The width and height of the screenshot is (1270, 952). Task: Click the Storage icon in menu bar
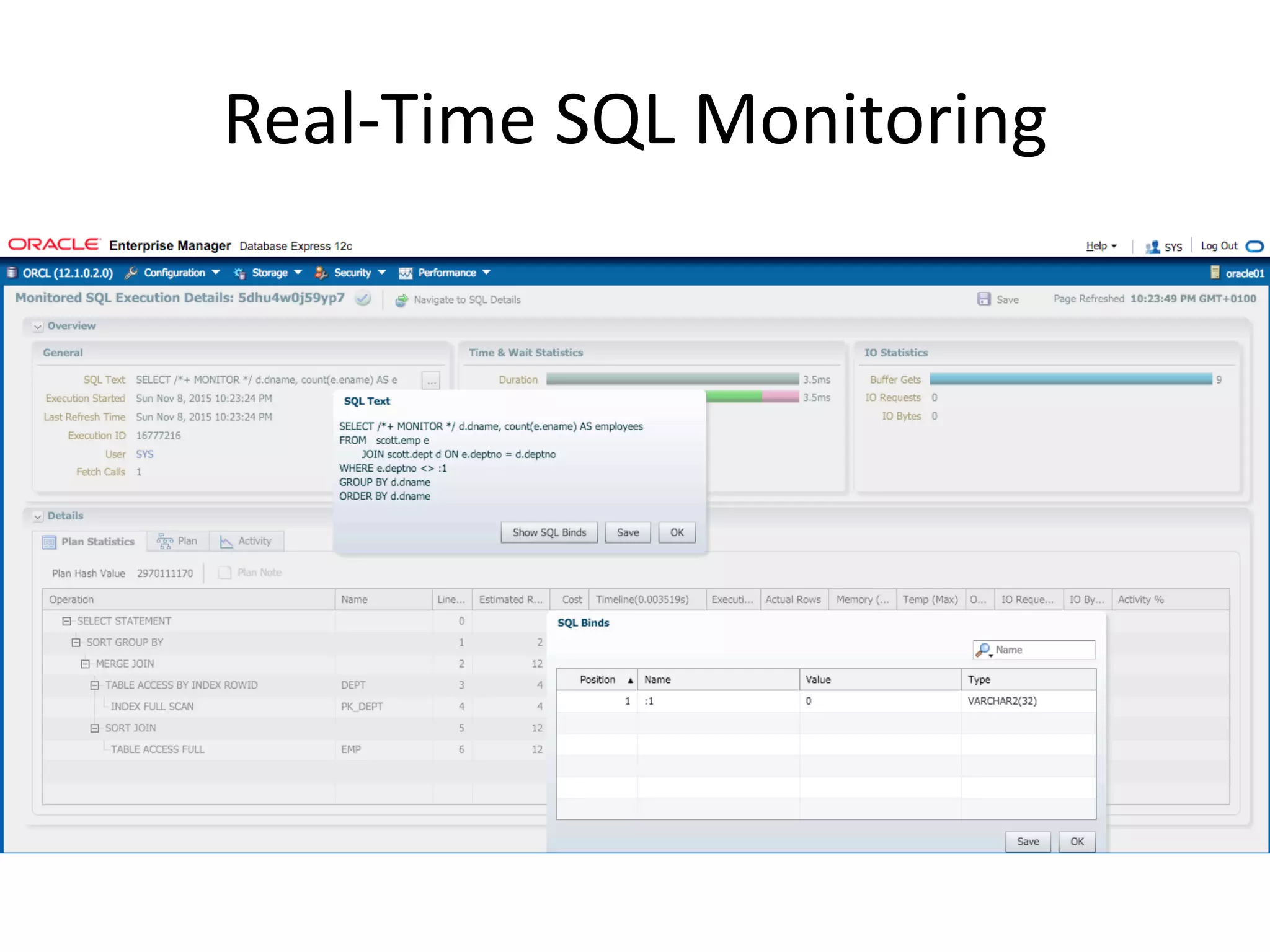click(239, 273)
